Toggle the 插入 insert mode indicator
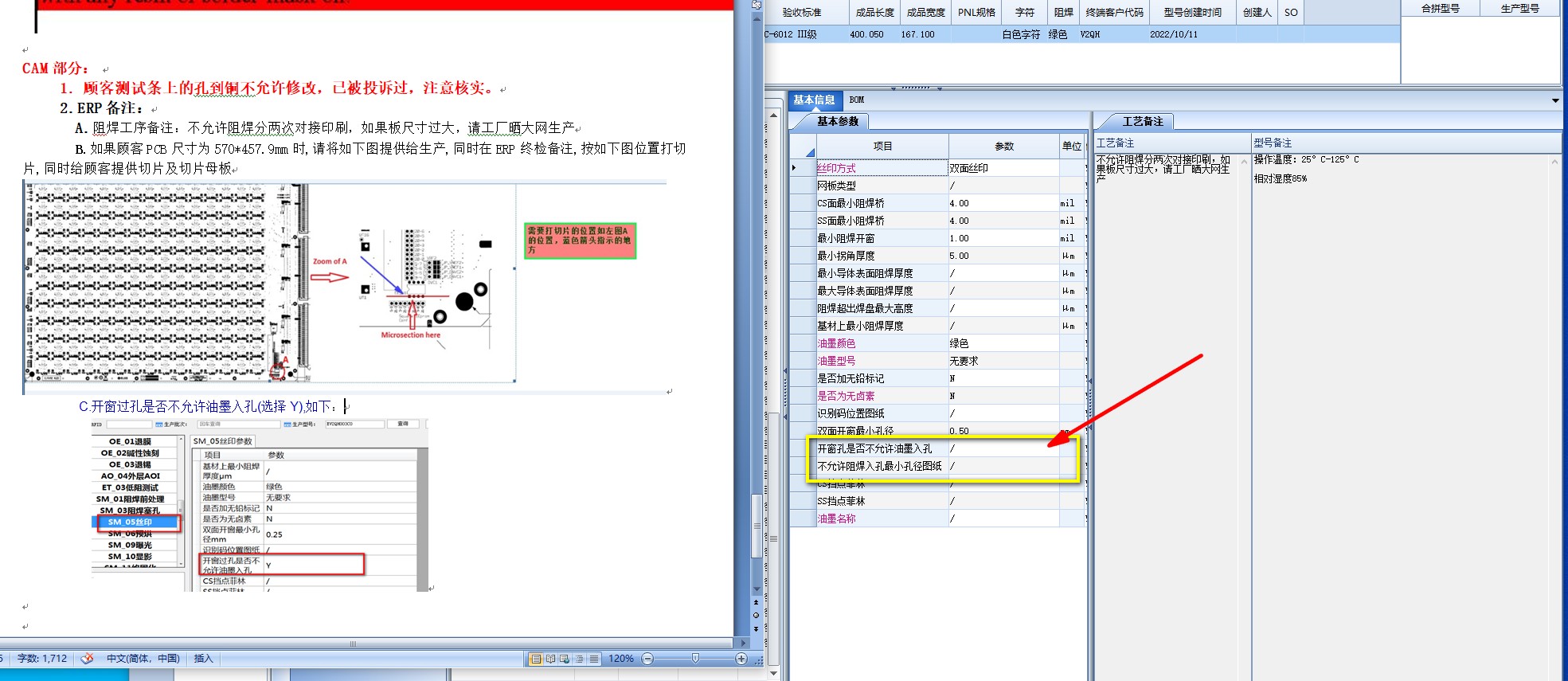 (x=204, y=659)
